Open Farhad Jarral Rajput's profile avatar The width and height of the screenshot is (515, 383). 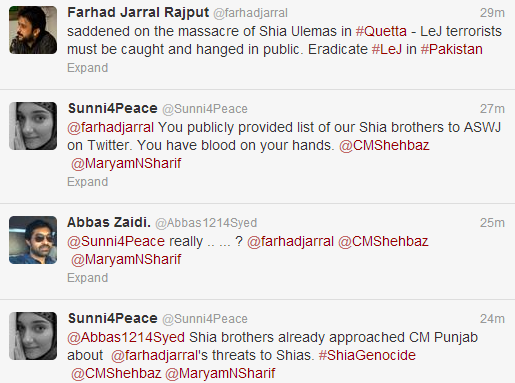point(33,30)
